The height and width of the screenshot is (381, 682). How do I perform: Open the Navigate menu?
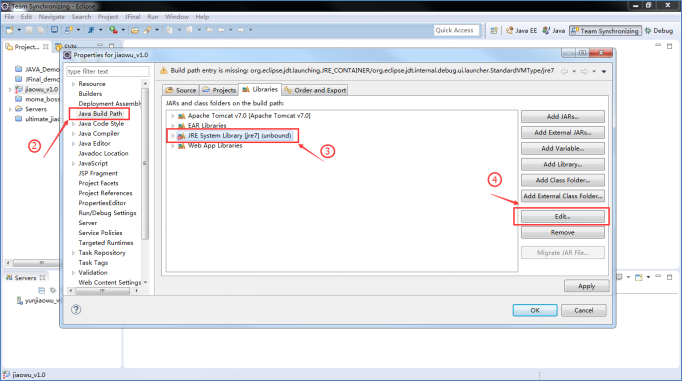click(51, 17)
